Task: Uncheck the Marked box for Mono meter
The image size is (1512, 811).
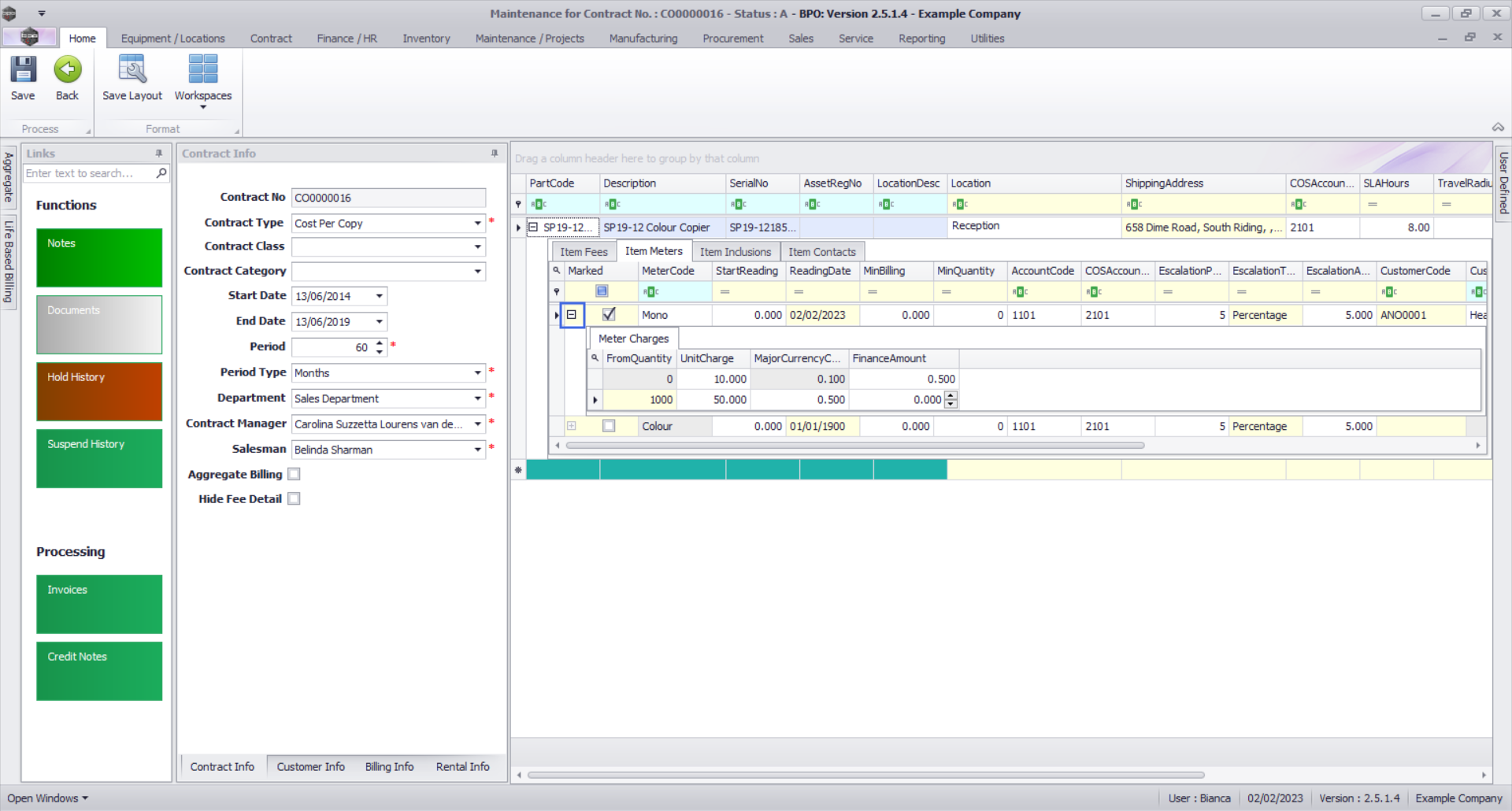Action: (x=609, y=314)
